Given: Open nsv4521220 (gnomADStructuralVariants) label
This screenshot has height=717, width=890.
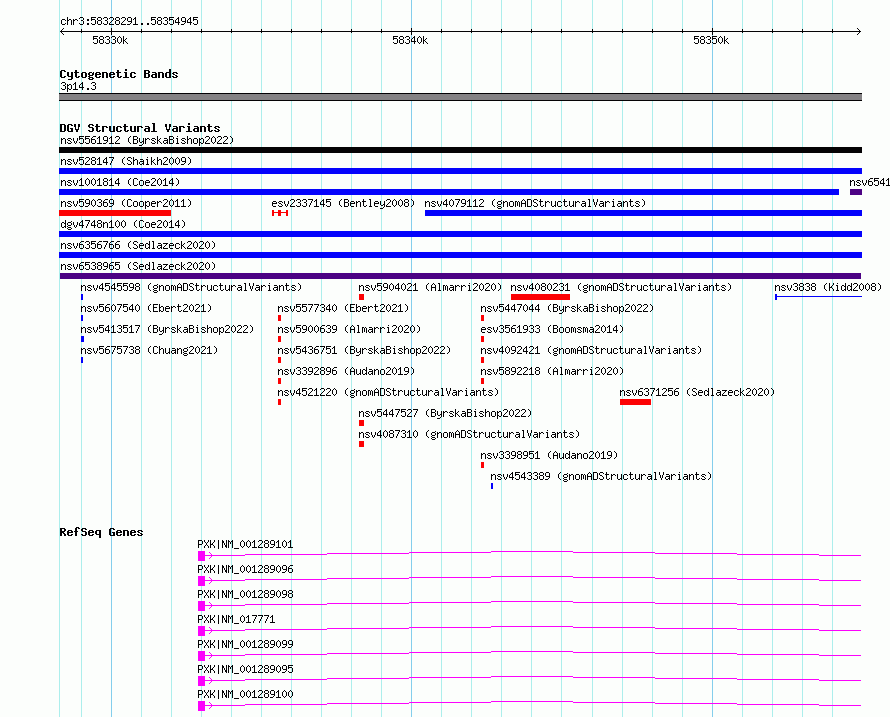Looking at the screenshot, I should coord(388,392).
